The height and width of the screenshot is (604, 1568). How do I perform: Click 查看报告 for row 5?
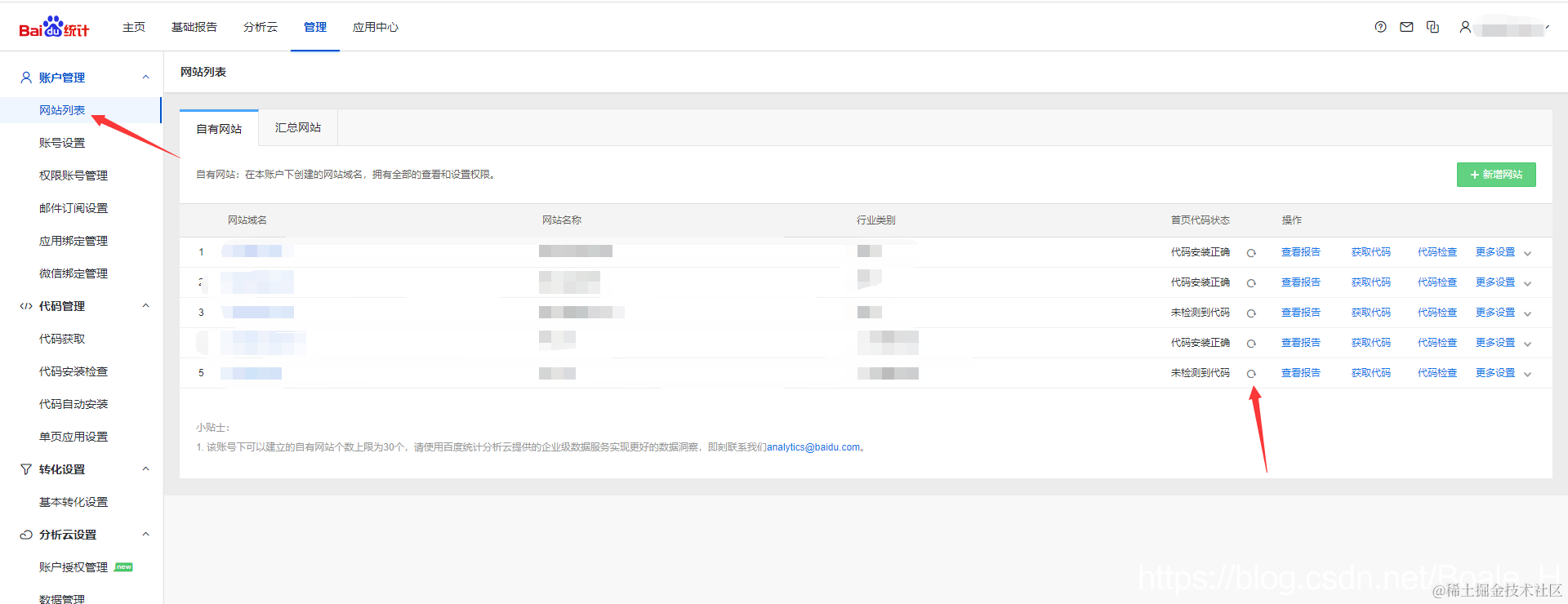tap(1301, 373)
